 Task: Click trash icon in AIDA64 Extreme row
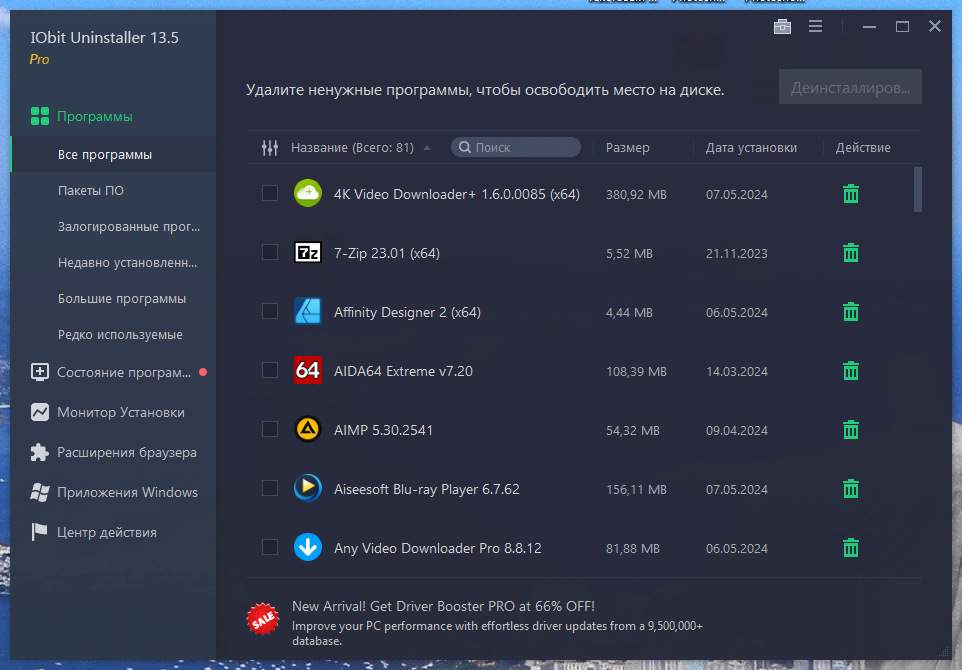coord(850,371)
